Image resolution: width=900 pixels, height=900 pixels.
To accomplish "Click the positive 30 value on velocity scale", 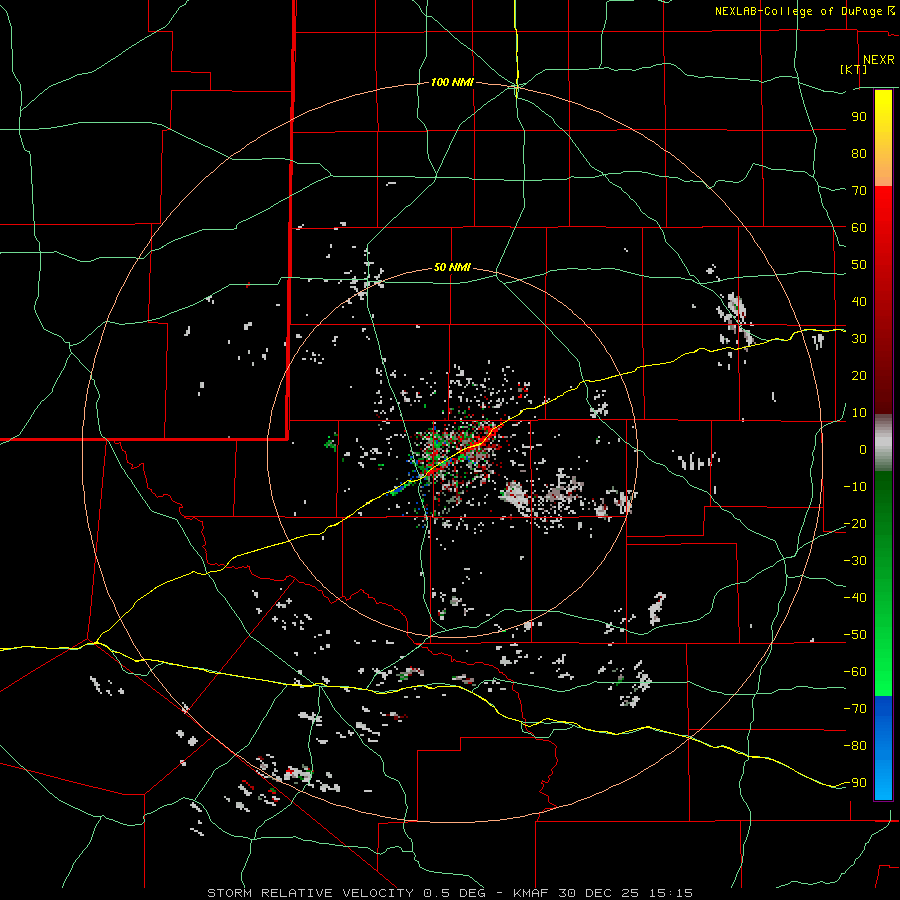I will coord(859,339).
